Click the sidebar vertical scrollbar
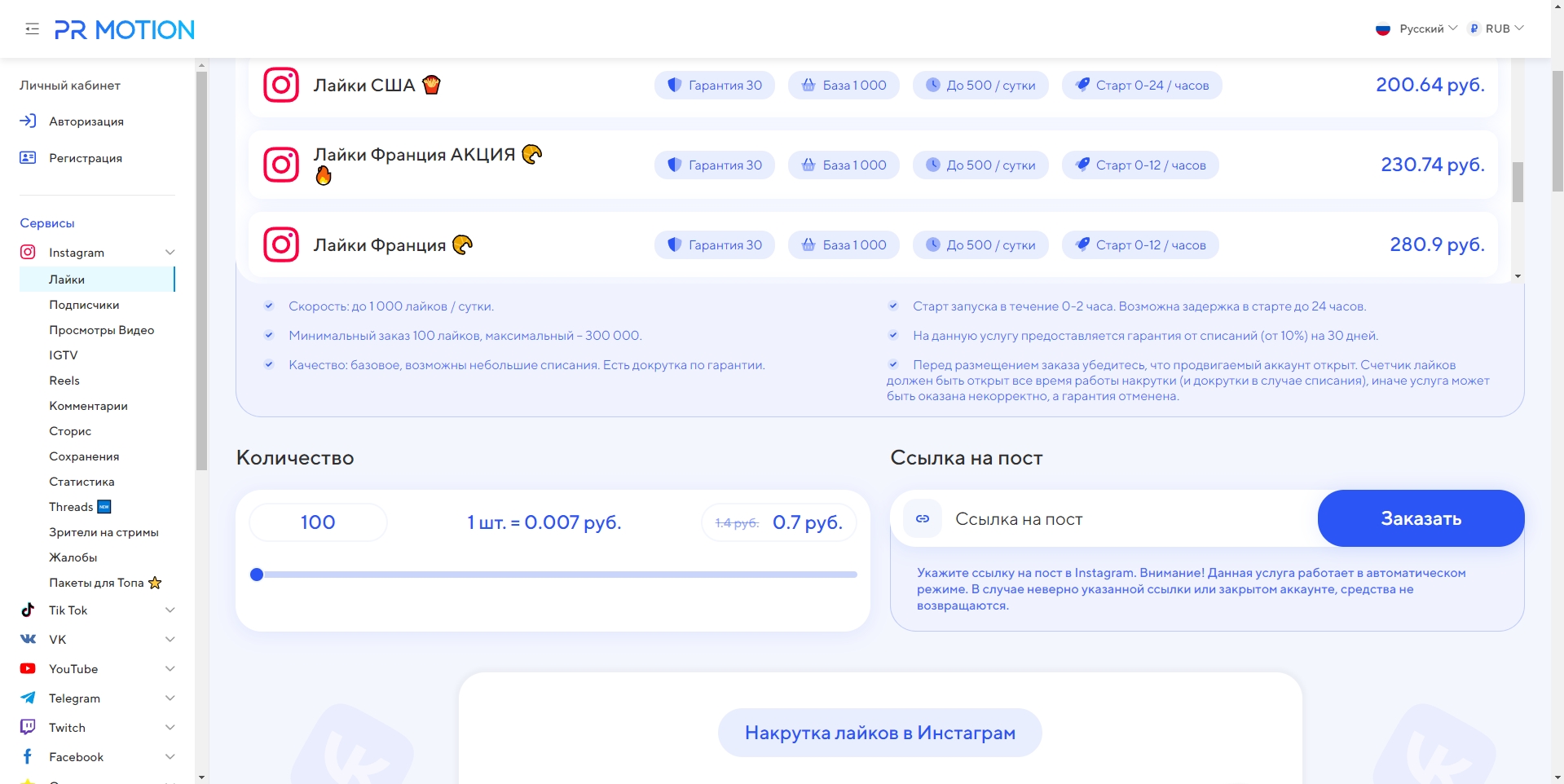The image size is (1564, 784). tap(201, 271)
